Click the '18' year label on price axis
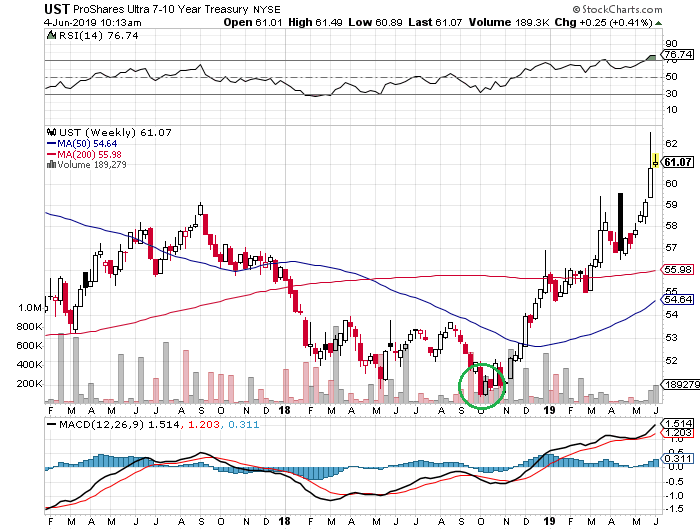Screen dimensions: 700x530 [x=284, y=410]
